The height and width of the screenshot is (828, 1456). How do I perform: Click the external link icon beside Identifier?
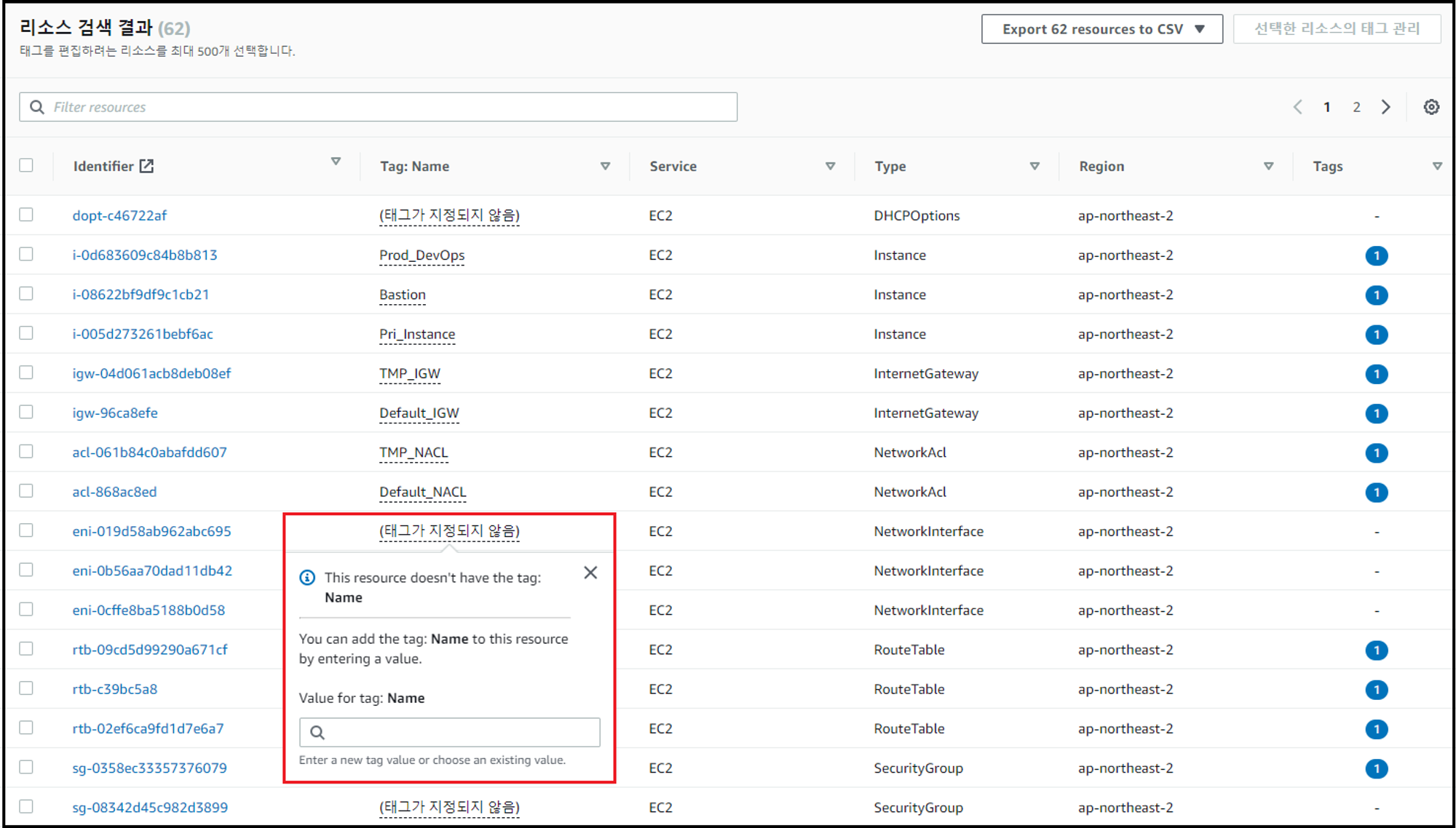(x=146, y=166)
